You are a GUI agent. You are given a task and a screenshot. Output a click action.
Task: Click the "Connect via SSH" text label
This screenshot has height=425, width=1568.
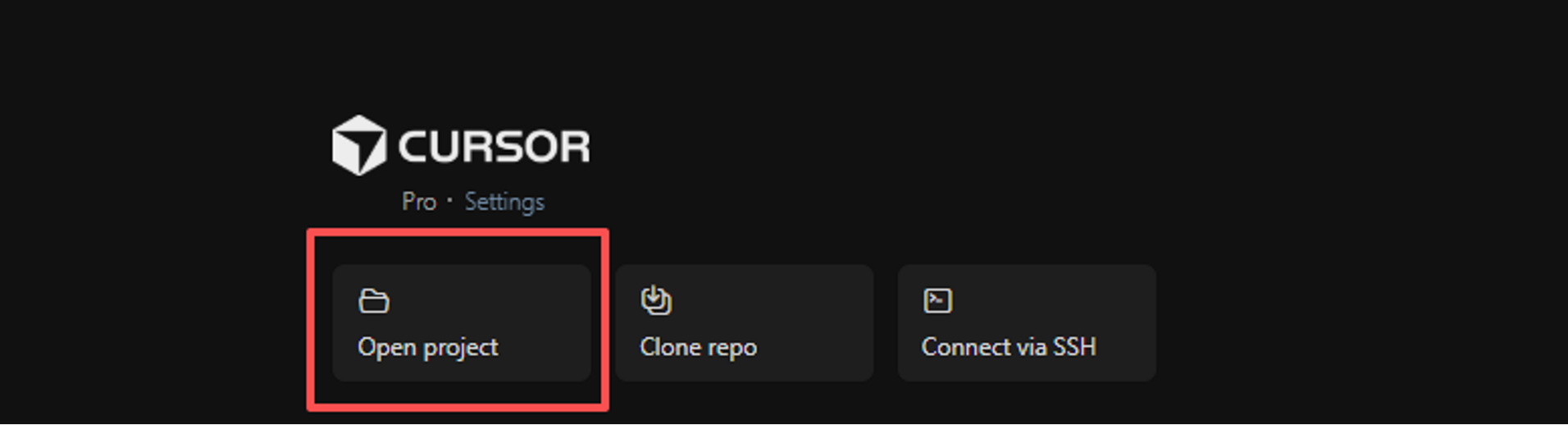coord(1009,347)
